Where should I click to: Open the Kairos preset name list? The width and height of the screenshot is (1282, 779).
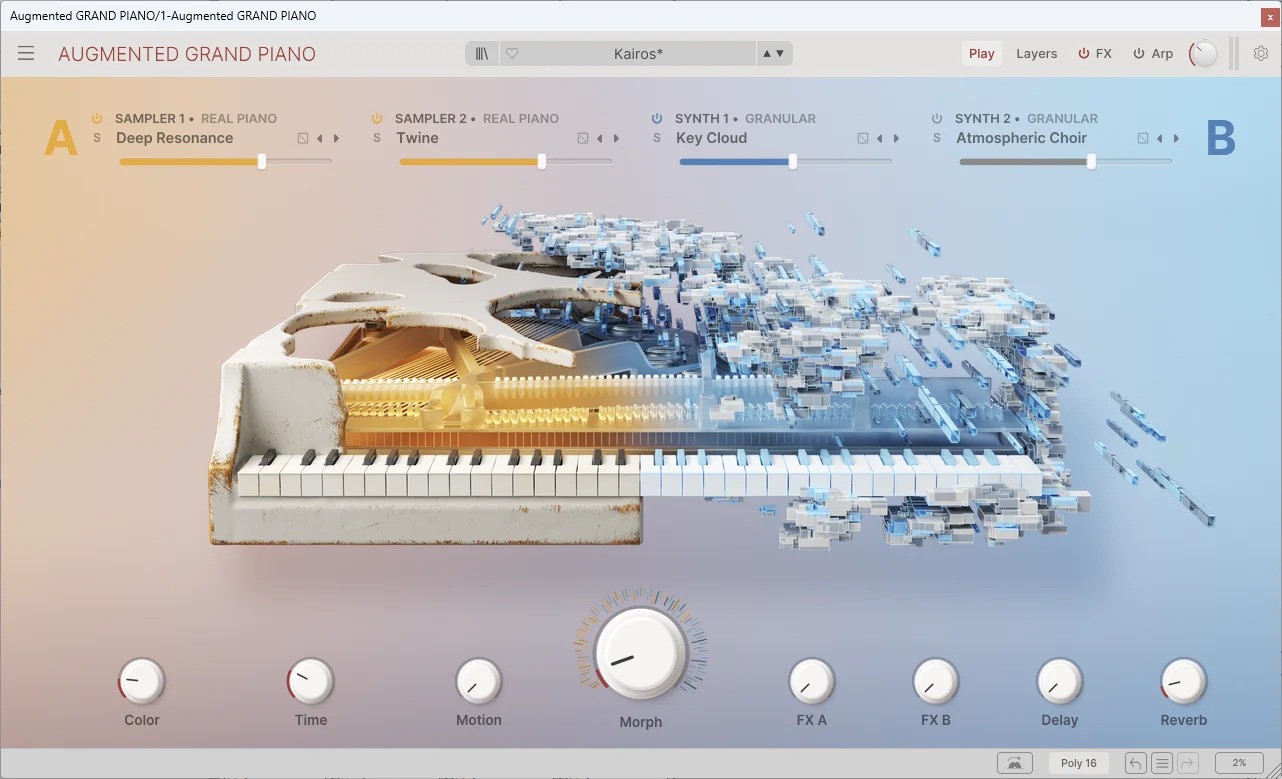point(638,54)
